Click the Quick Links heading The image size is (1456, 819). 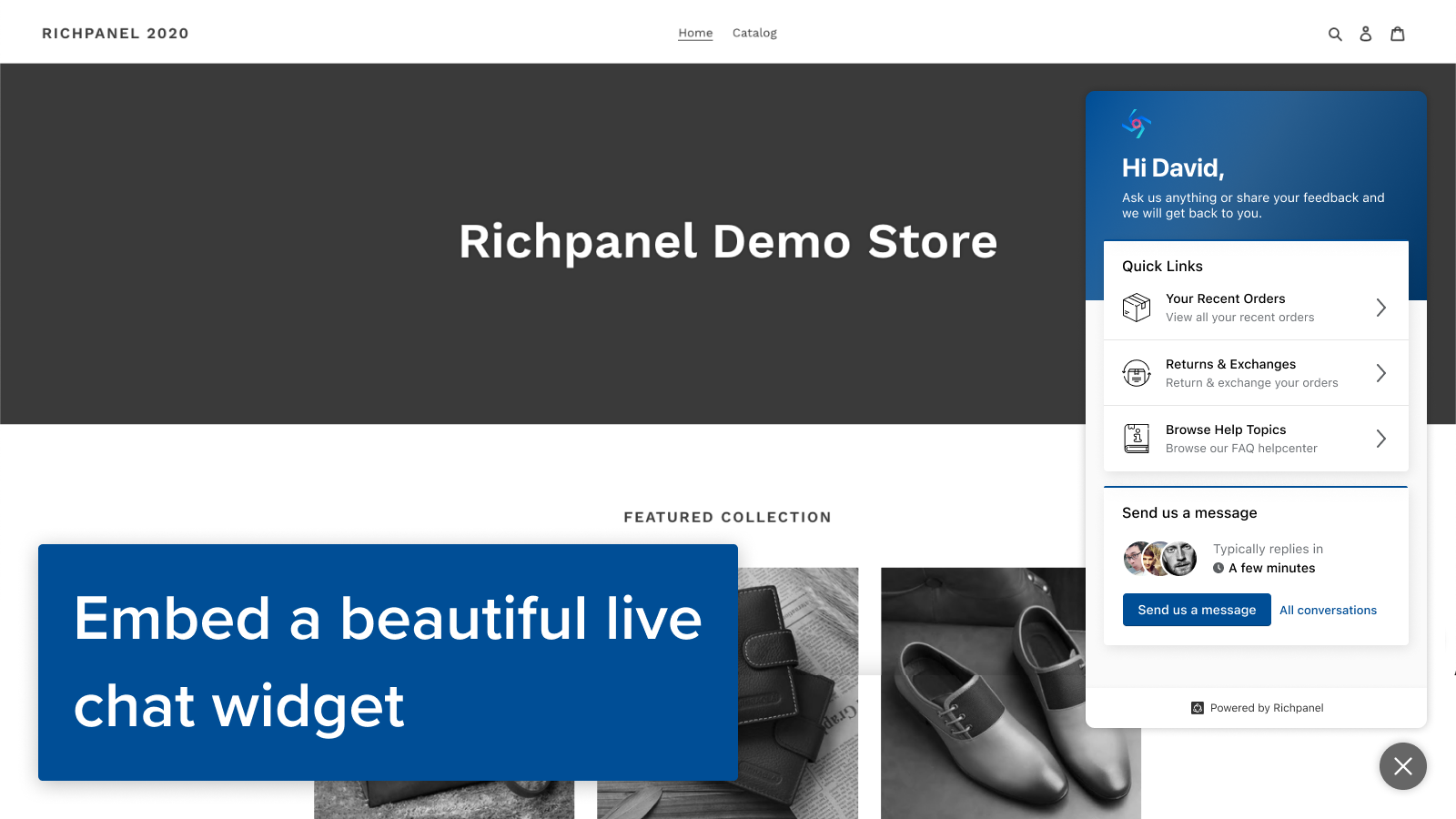point(1162,267)
